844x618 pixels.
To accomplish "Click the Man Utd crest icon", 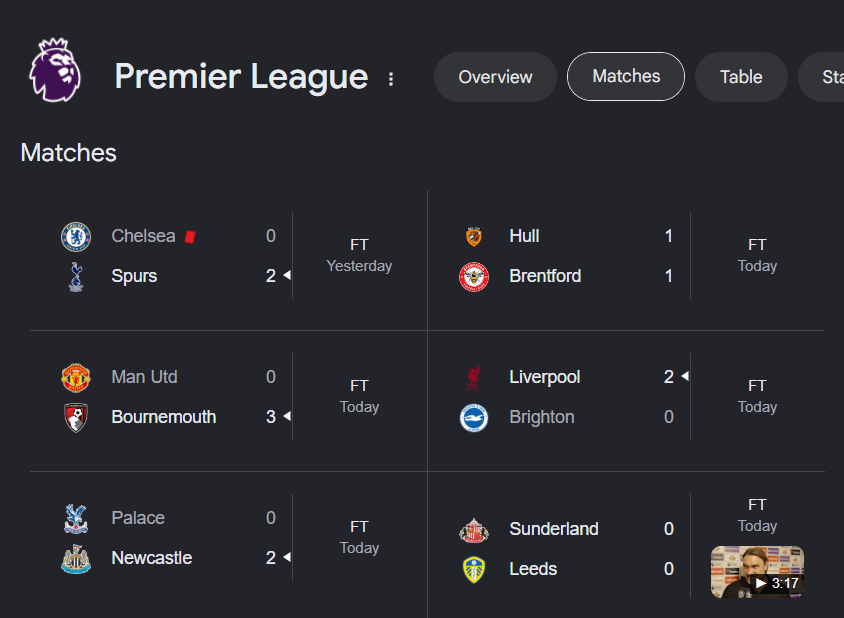I will (76, 377).
